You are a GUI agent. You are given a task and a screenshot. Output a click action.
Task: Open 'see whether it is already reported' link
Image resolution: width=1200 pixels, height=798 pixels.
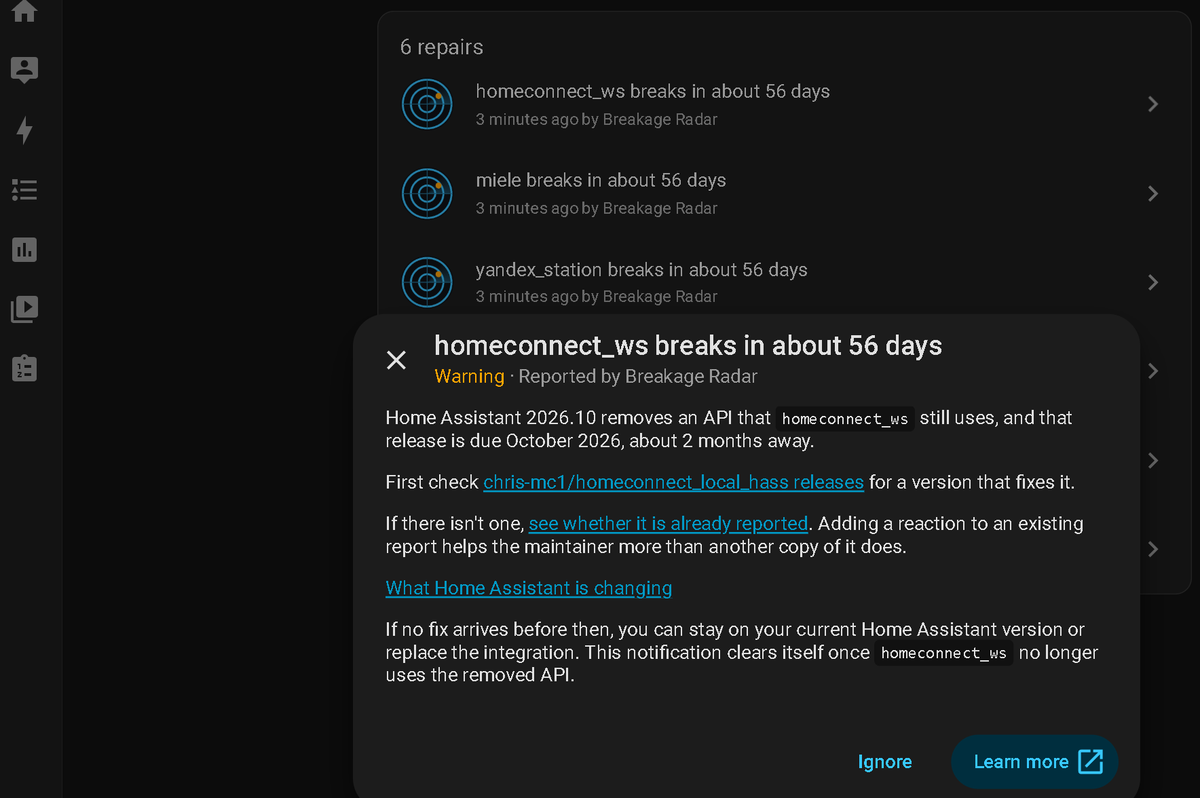pos(668,524)
